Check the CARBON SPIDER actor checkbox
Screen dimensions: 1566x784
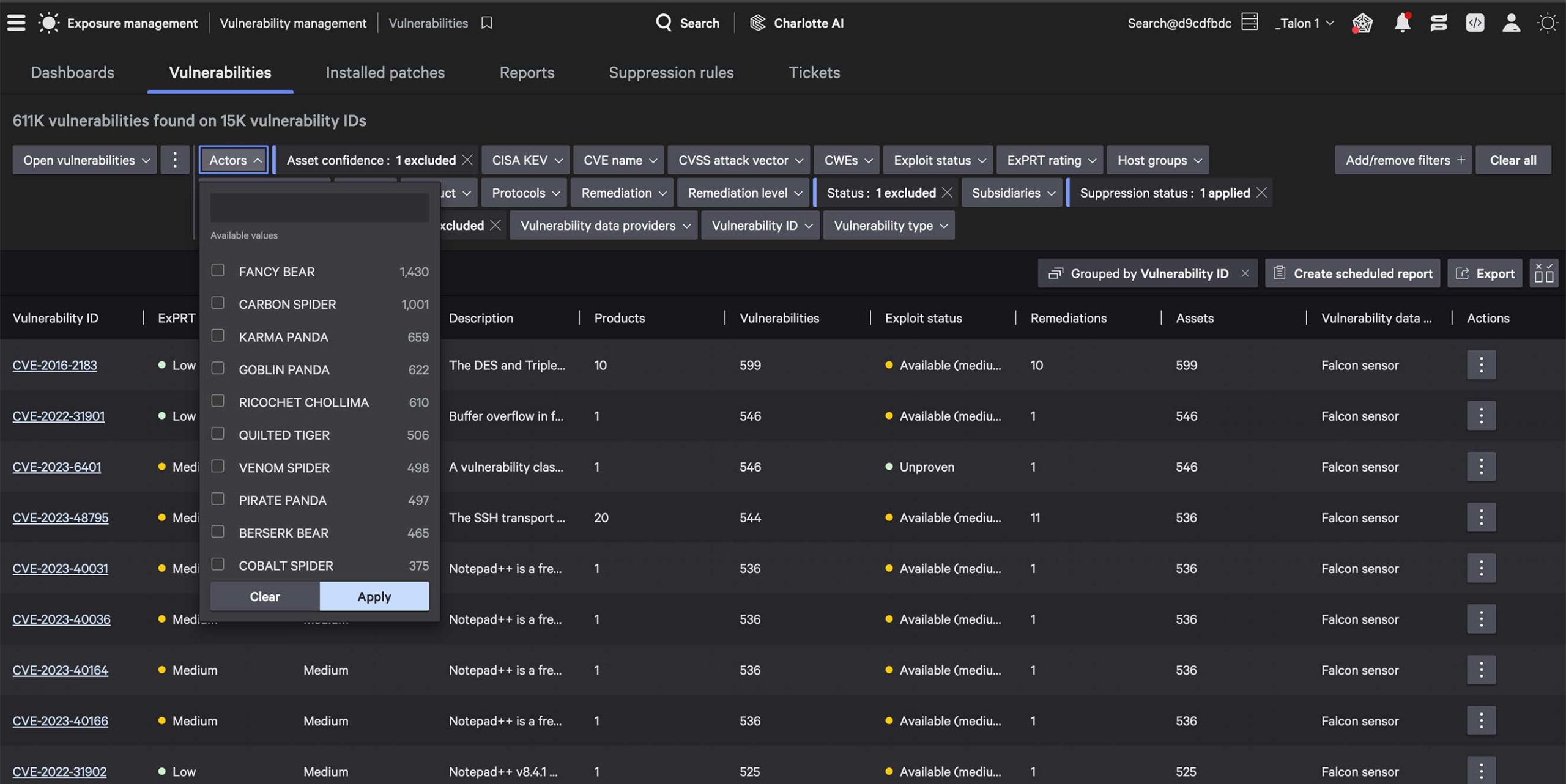click(218, 303)
